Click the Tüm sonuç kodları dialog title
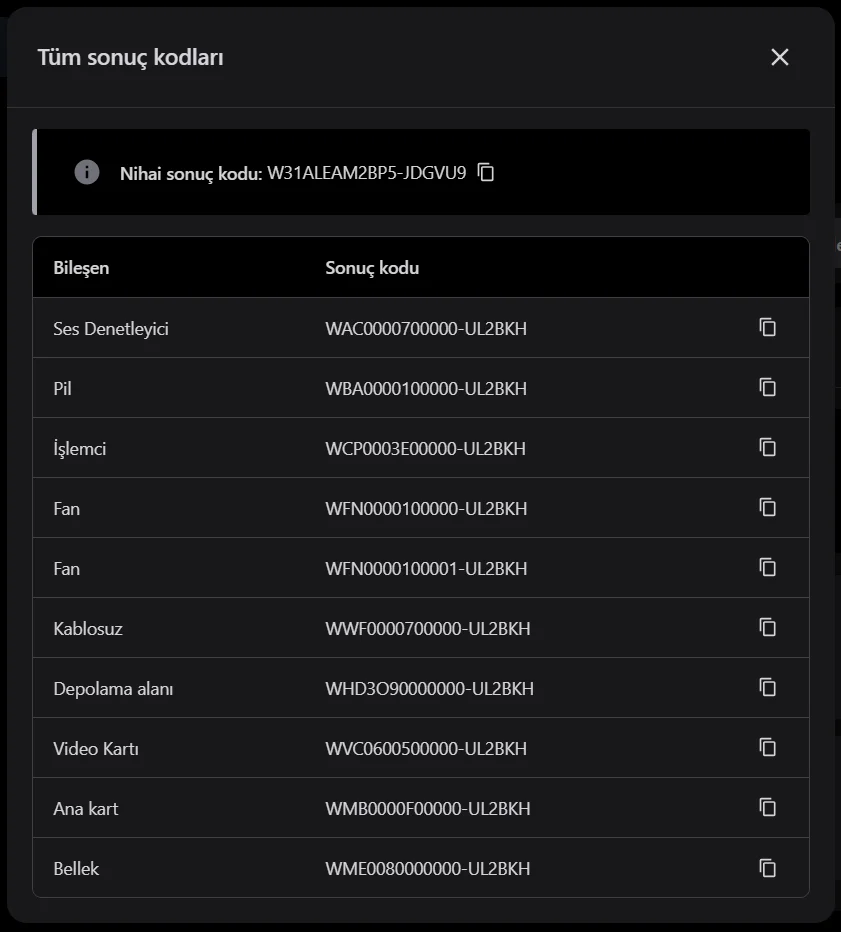 coord(130,57)
